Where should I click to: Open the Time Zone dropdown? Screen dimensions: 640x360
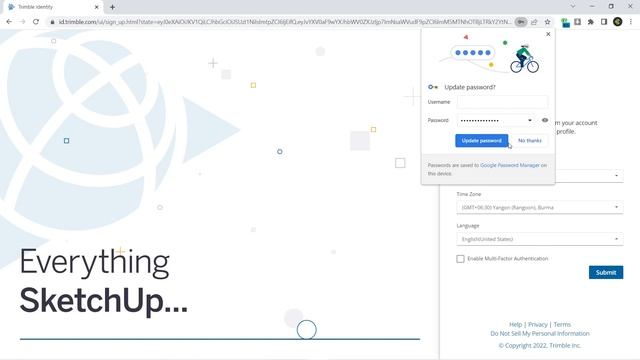pos(540,207)
